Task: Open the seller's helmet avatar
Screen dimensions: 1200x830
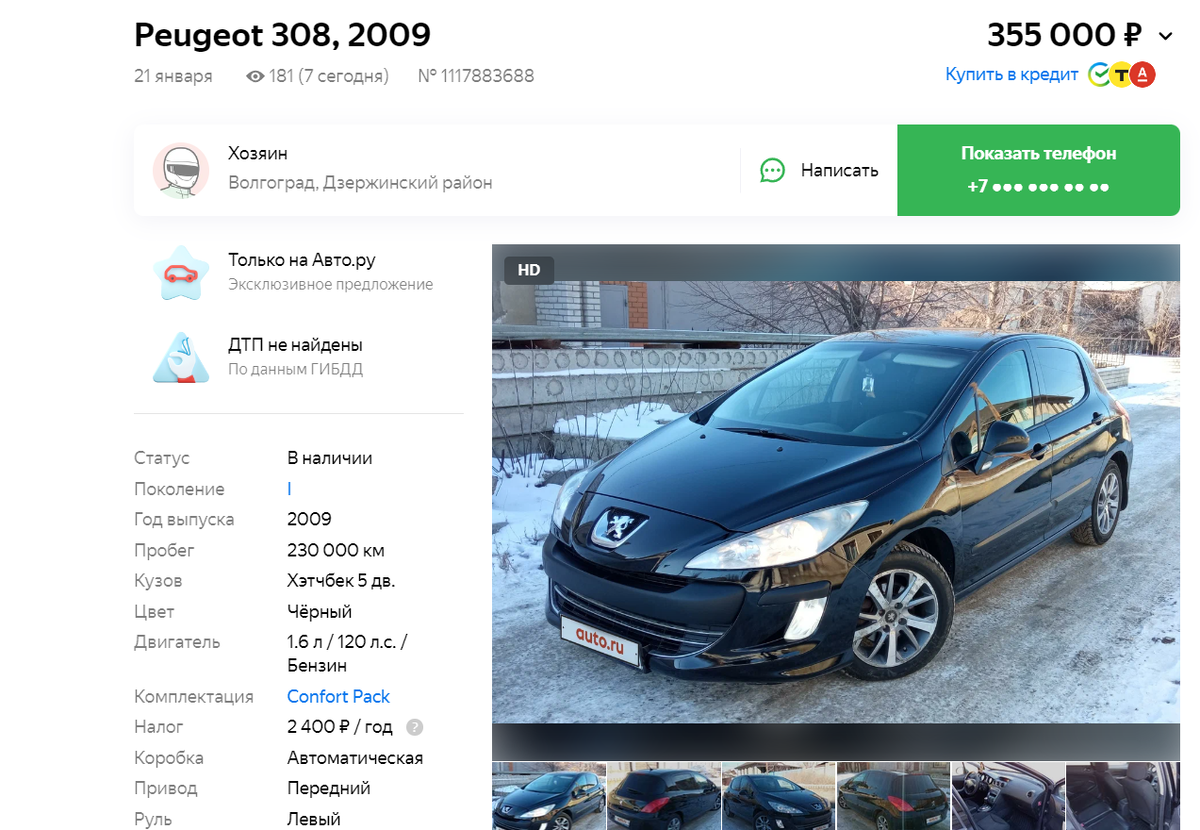Action: tap(181, 170)
